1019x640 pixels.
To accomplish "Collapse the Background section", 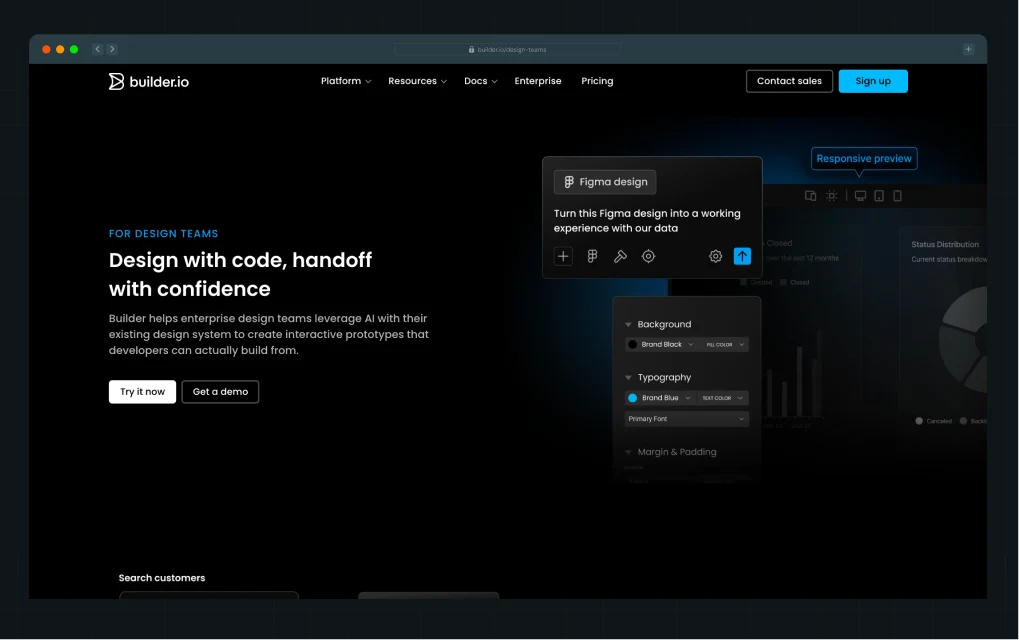I will 628,324.
